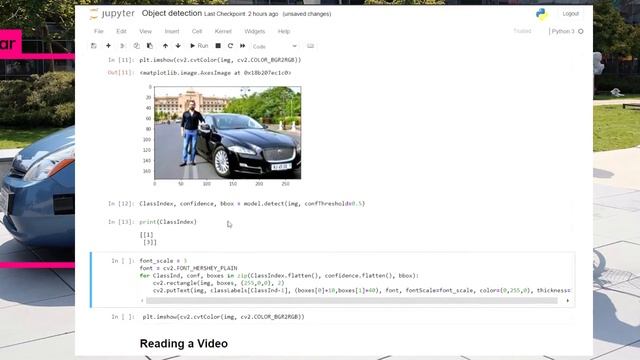640x360 pixels.
Task: Move selected cell up arrow
Action: click(x=165, y=46)
